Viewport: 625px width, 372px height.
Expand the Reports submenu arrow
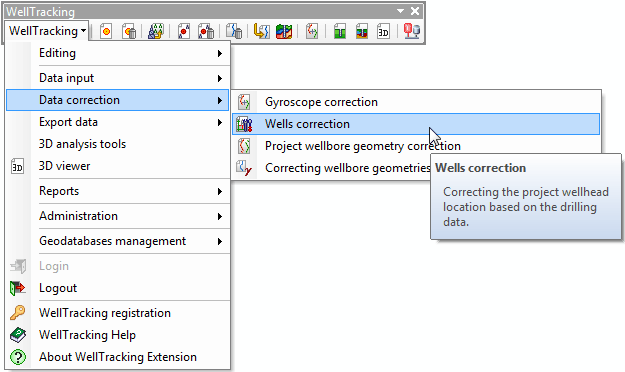(x=220, y=191)
